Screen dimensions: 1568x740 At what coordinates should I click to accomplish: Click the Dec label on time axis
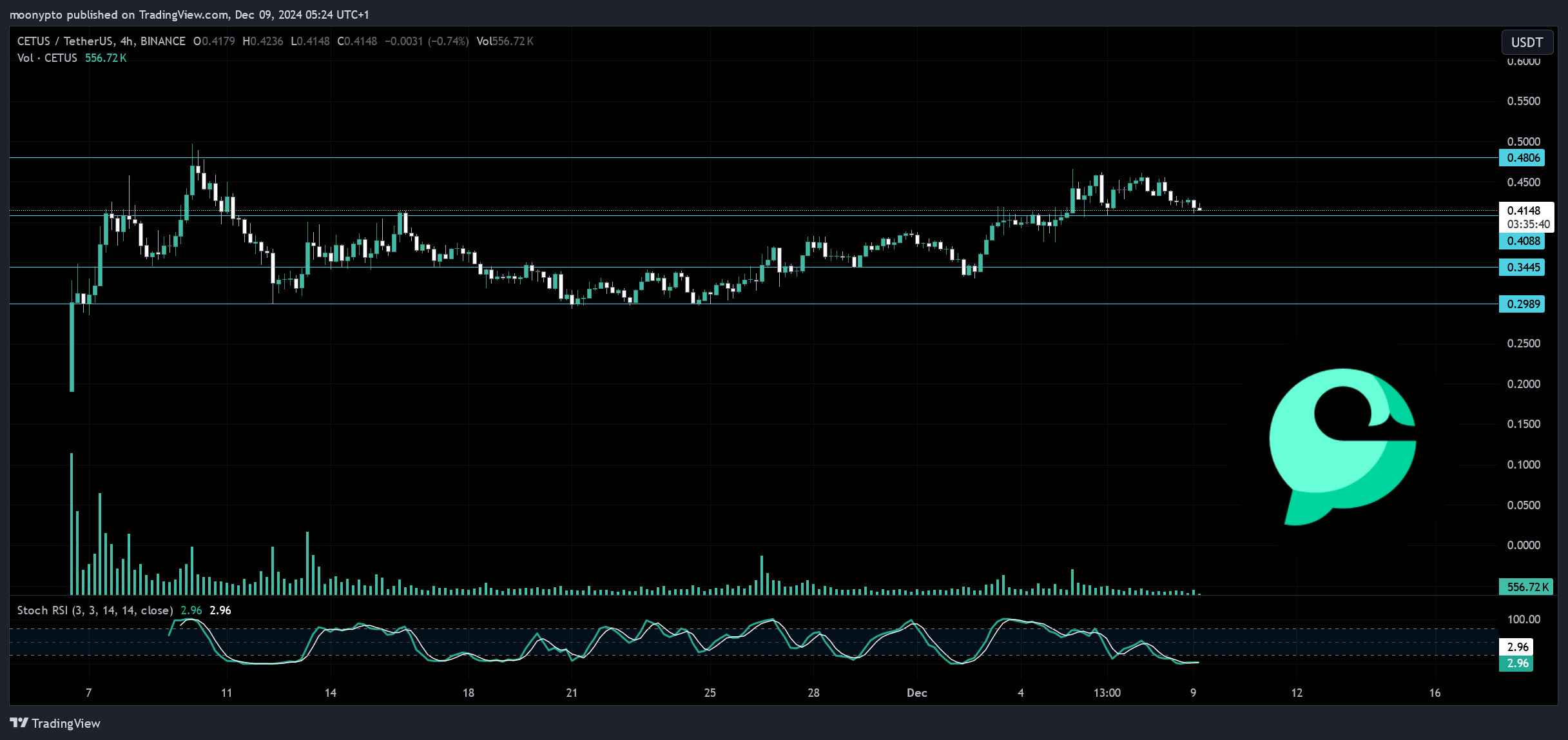click(917, 693)
